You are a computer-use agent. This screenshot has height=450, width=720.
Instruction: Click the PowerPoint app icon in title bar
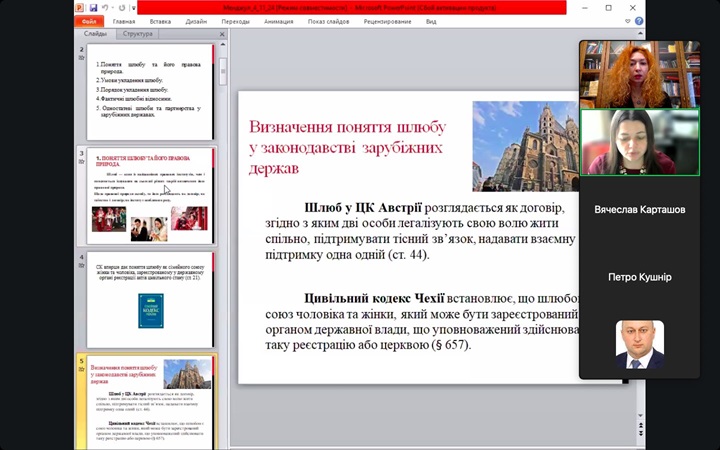tap(80, 7)
